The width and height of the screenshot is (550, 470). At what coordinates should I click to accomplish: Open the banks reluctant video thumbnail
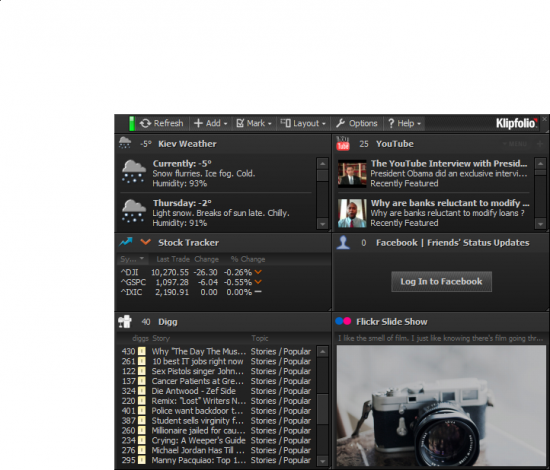[352, 213]
